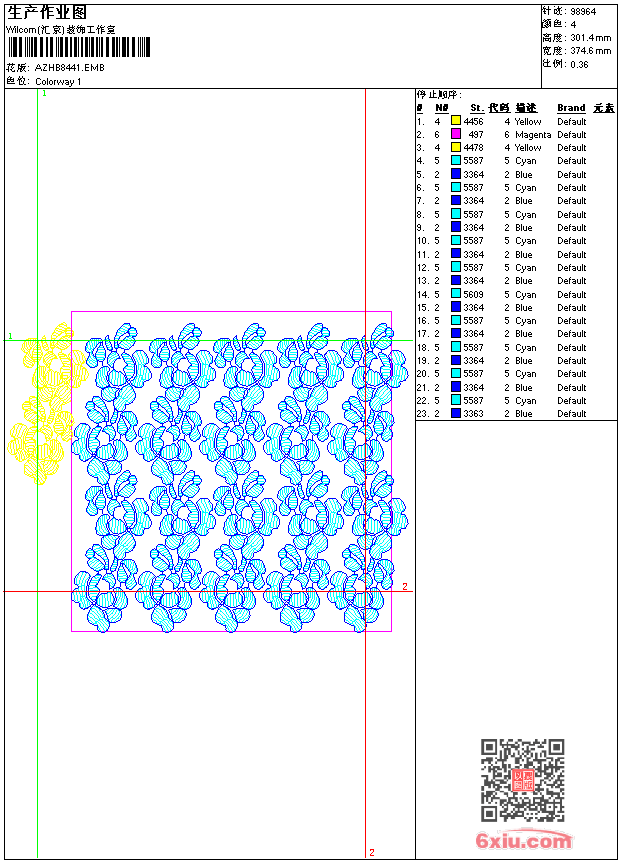Select the cyan swatch in stop row 18
Screen dimensions: 620x860
456,347
